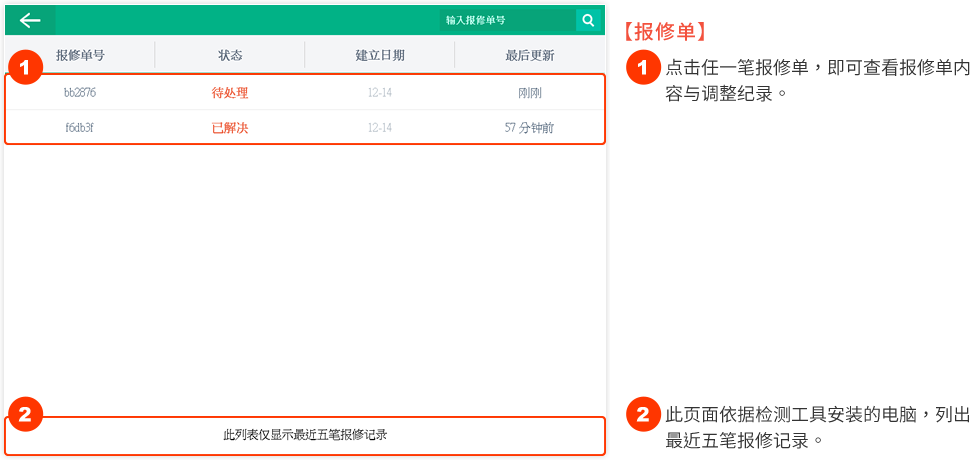This screenshot has width=976, height=460.
Task: Click the 【报修单】 heading
Action: click(665, 31)
